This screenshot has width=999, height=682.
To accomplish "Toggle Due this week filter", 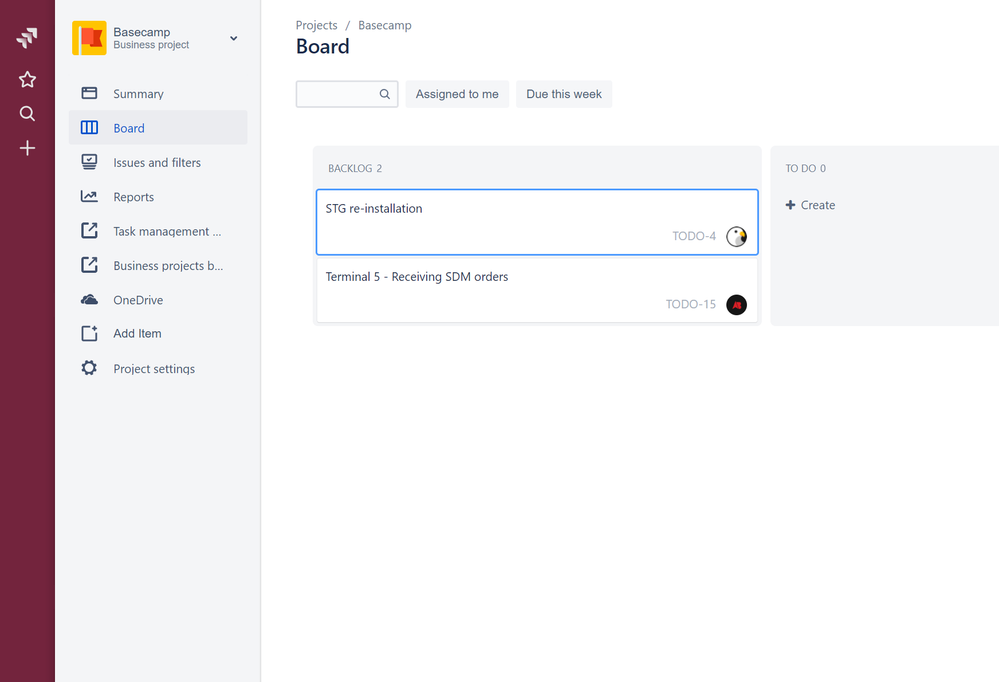I will [564, 94].
